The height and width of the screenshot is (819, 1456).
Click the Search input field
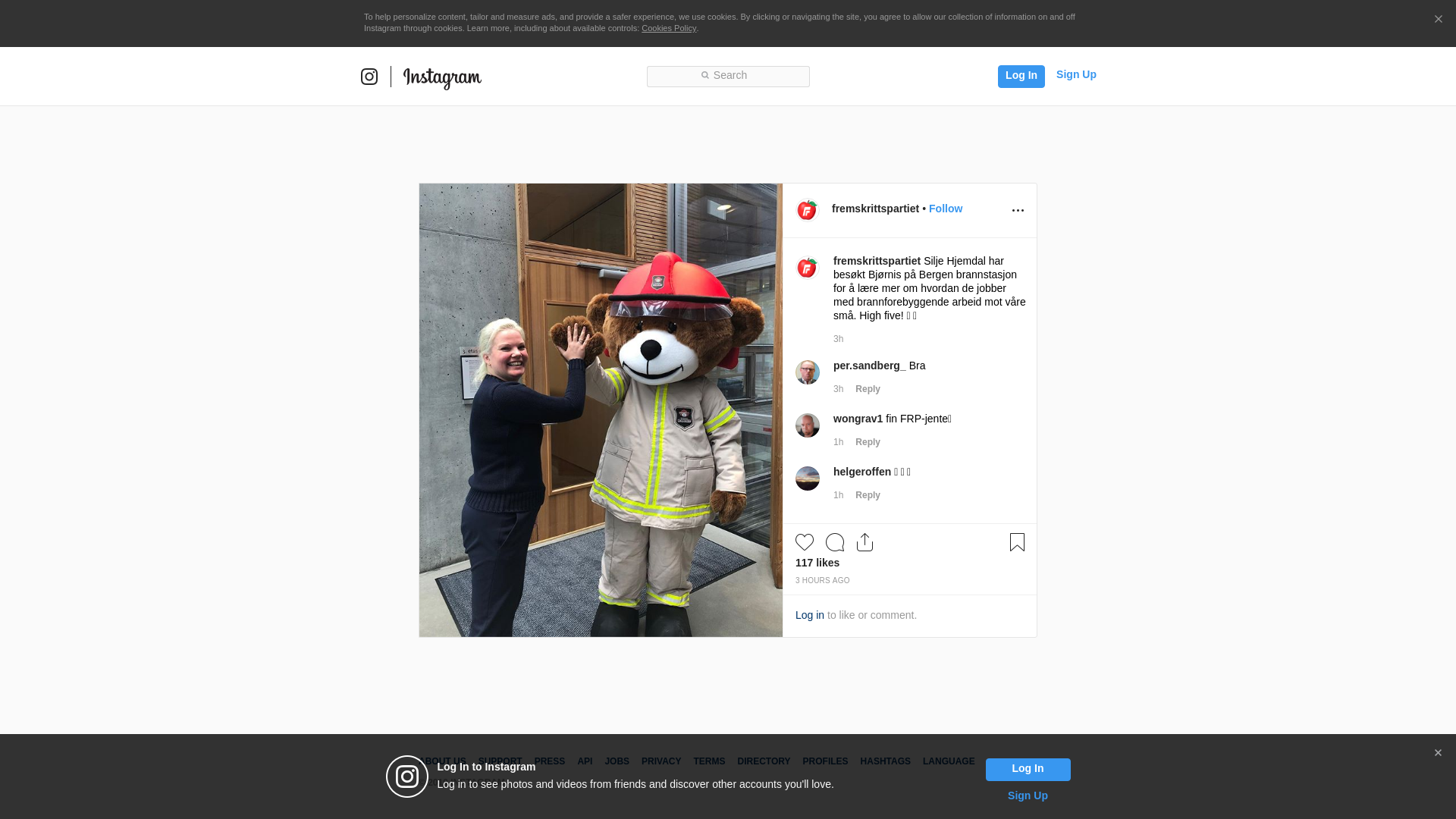pos(728,76)
